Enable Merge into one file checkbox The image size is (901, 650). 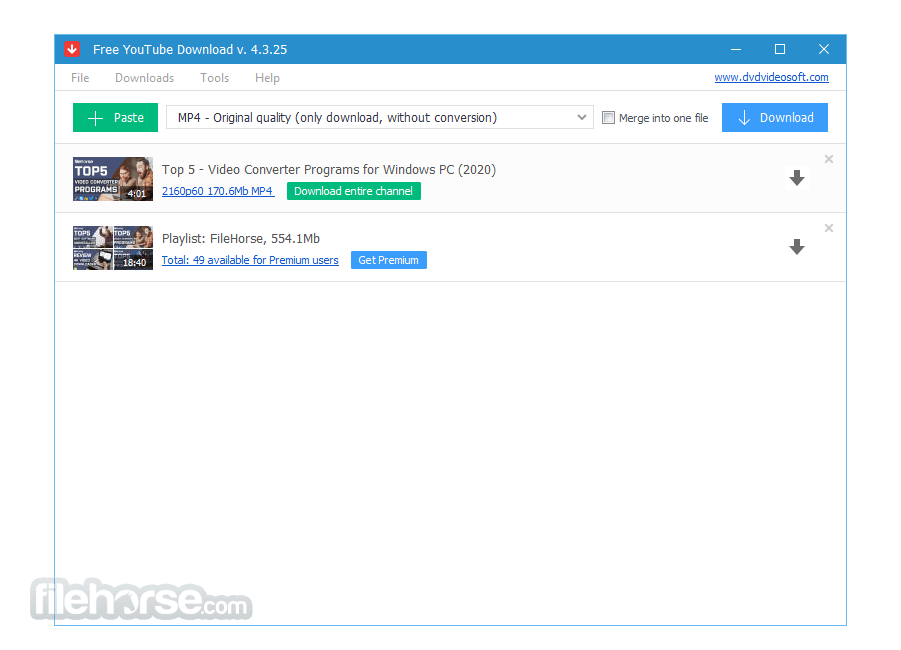(x=608, y=118)
